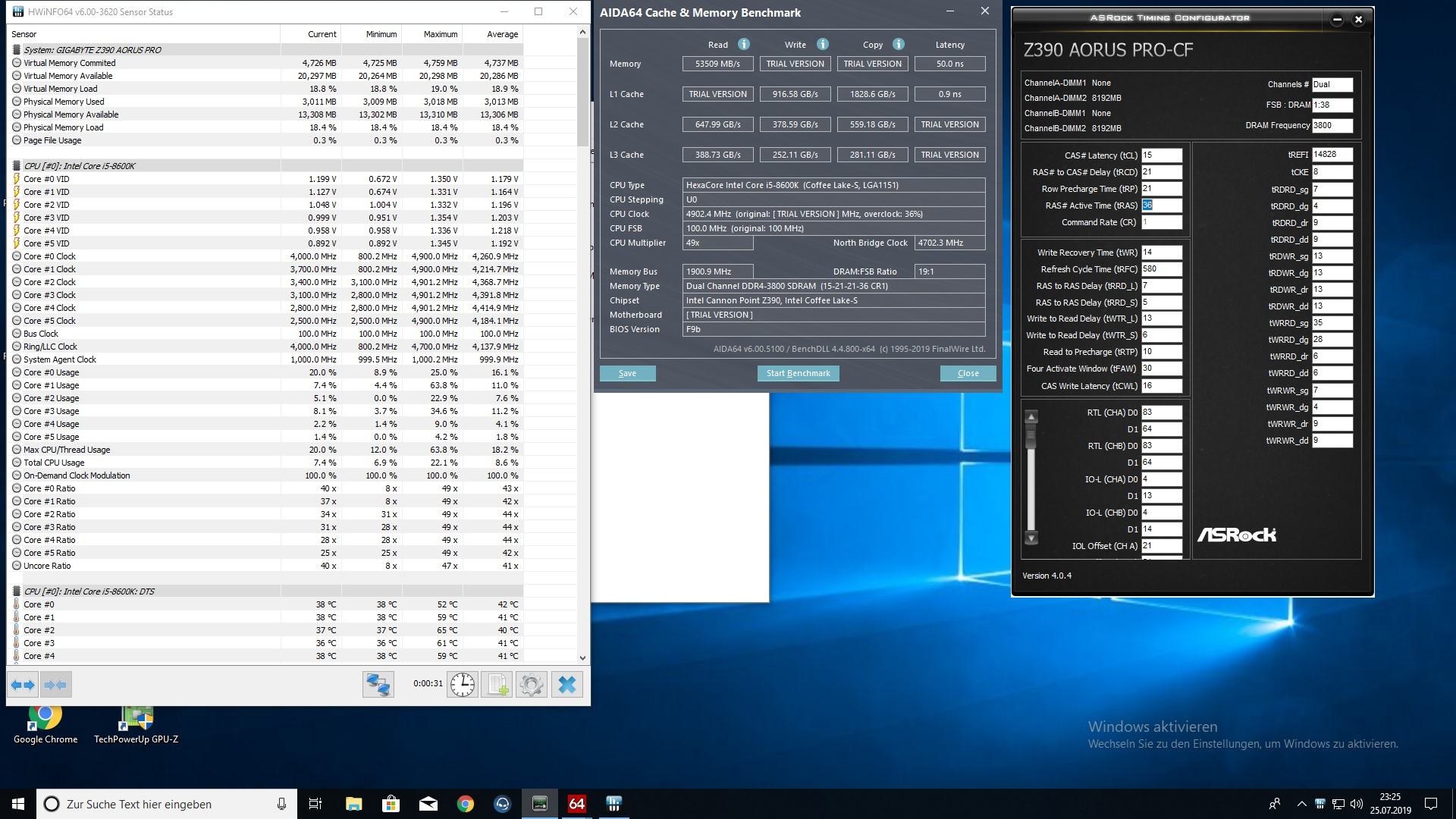1456x819 pixels.
Task: Open HWiNFO sensor settings gear icon
Action: point(531,685)
